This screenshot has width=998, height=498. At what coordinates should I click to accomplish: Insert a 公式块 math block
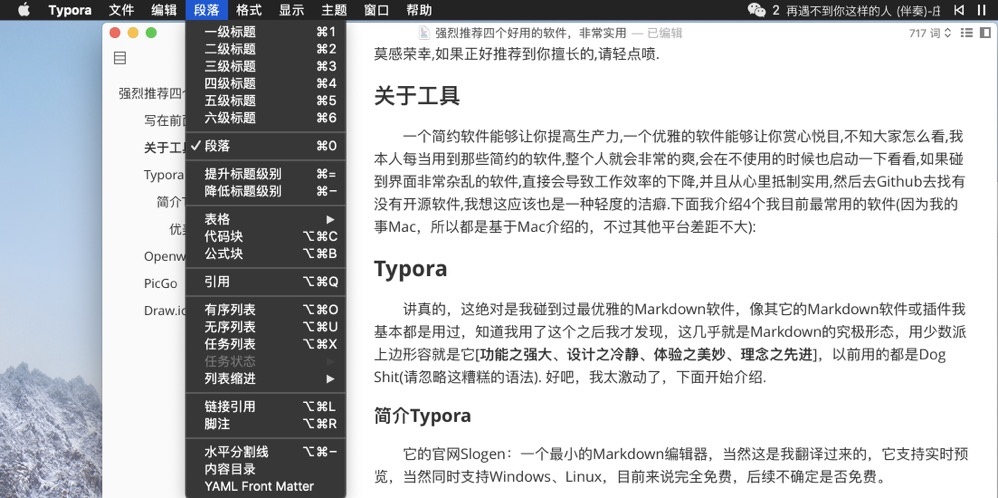[x=265, y=253]
